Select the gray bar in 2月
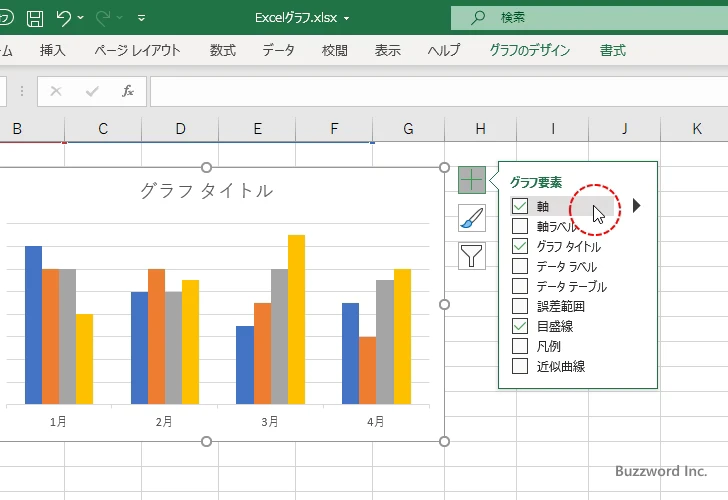The width and height of the screenshot is (728, 500). 174,348
